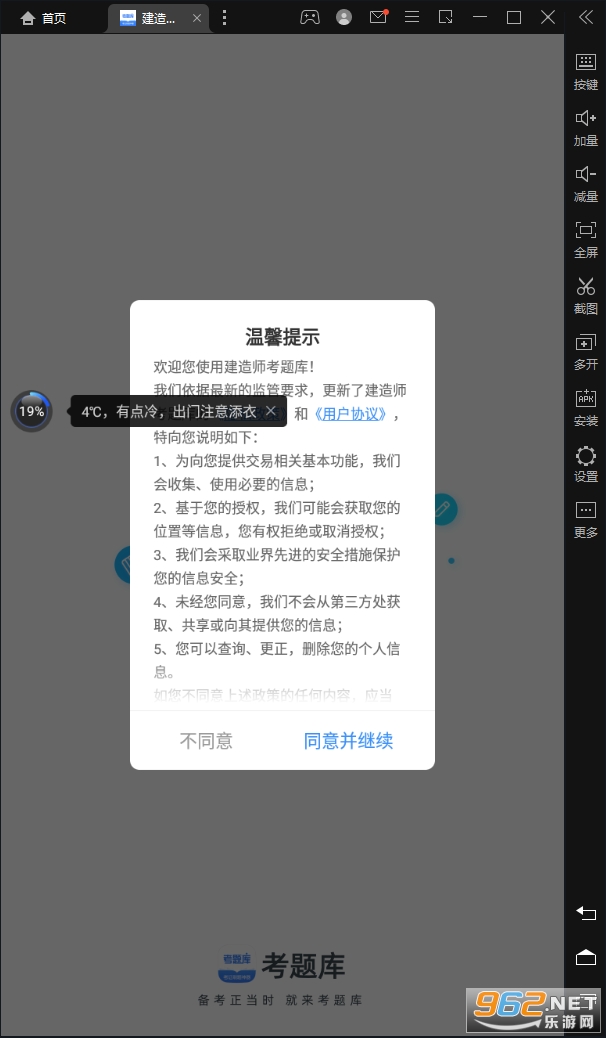Viewport: 606px width, 1038px height.
Task: Close the 建造… app tab
Action: click(x=197, y=18)
